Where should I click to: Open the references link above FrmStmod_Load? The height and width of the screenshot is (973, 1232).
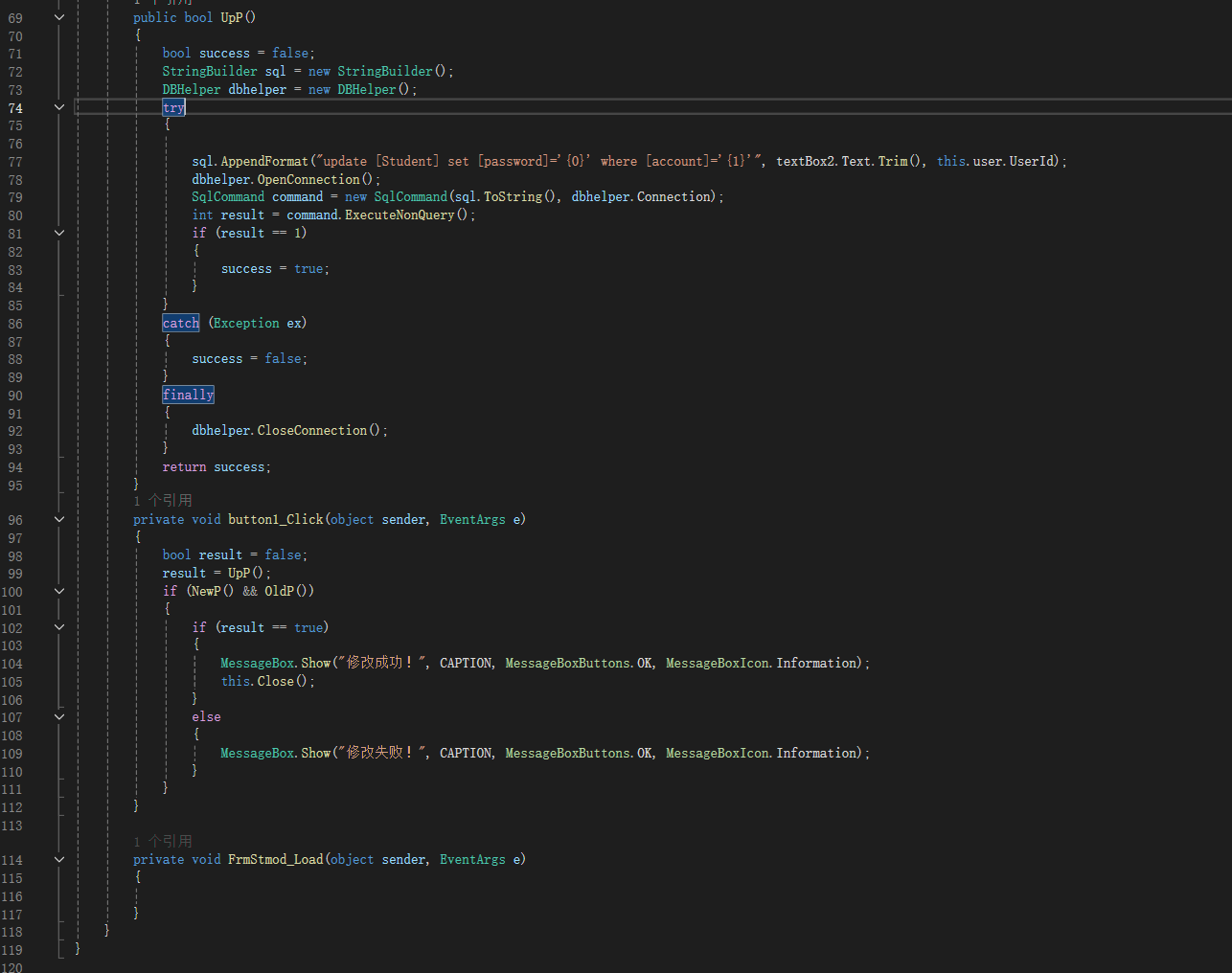click(163, 841)
